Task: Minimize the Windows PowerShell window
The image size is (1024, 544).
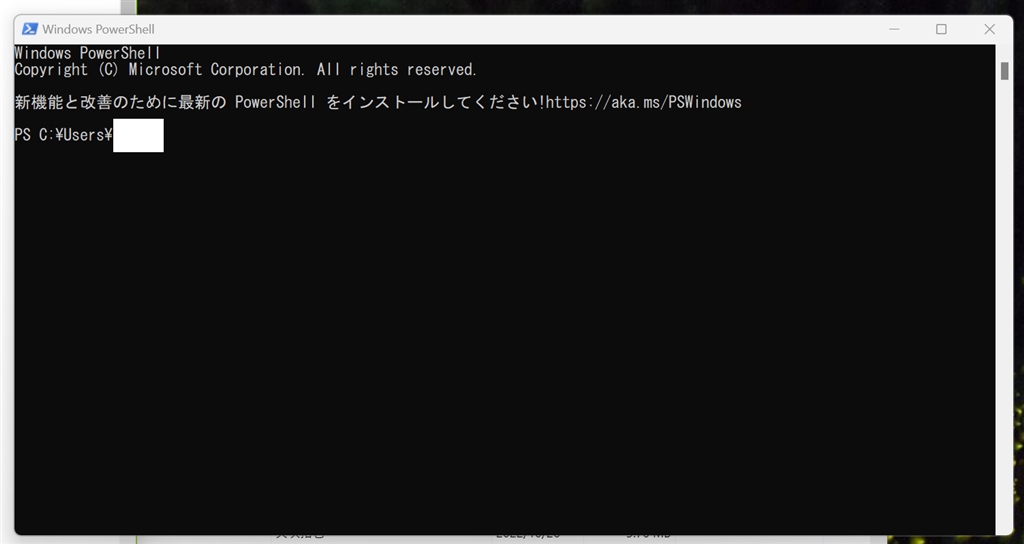Action: (x=893, y=29)
